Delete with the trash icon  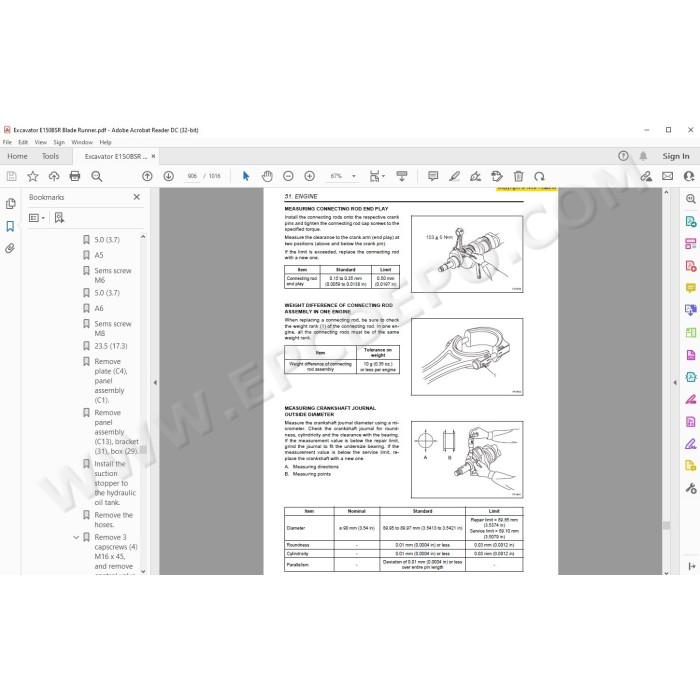(518, 176)
